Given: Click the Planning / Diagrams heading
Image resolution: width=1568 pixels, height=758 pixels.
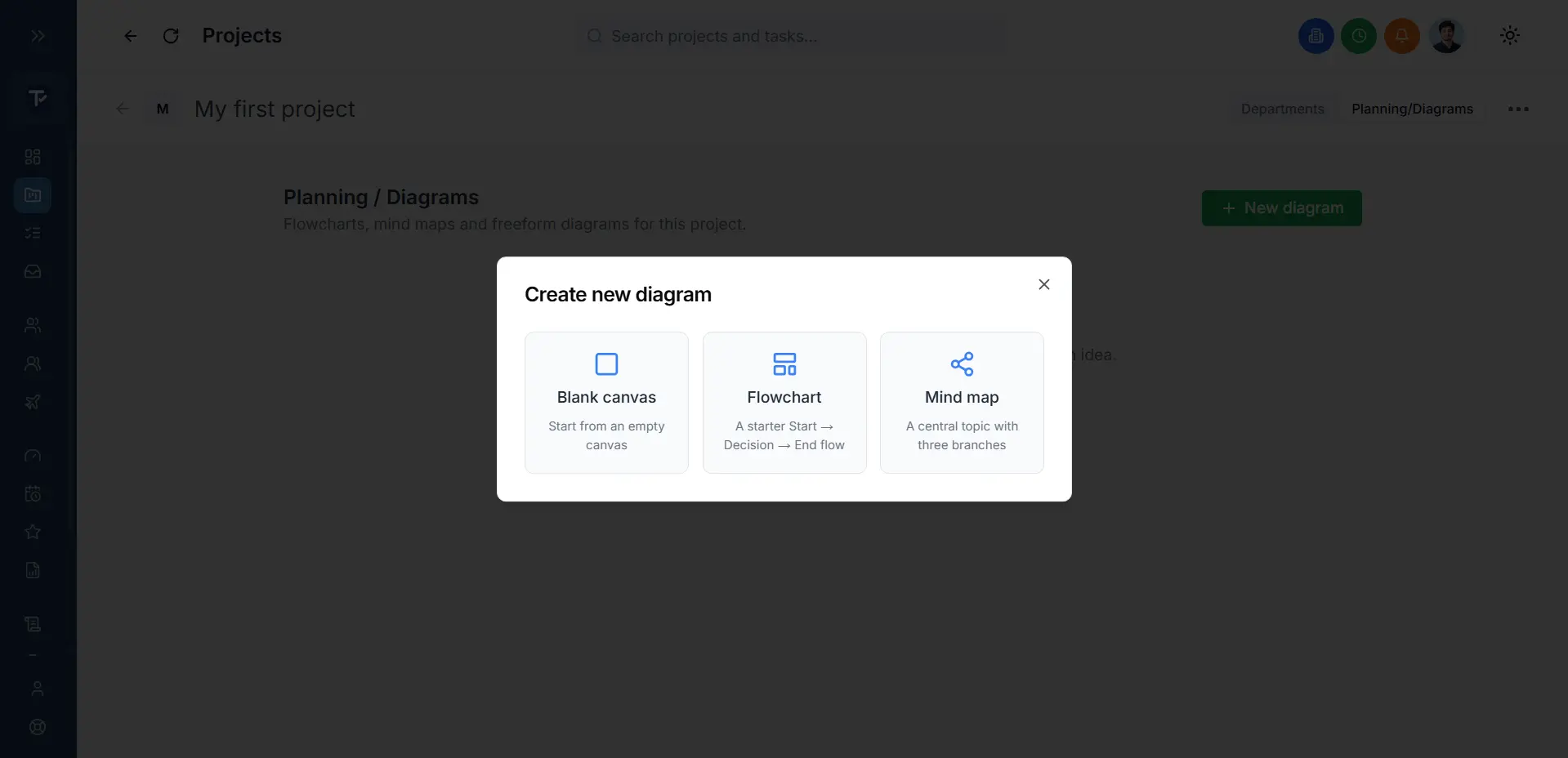Looking at the screenshot, I should (381, 197).
